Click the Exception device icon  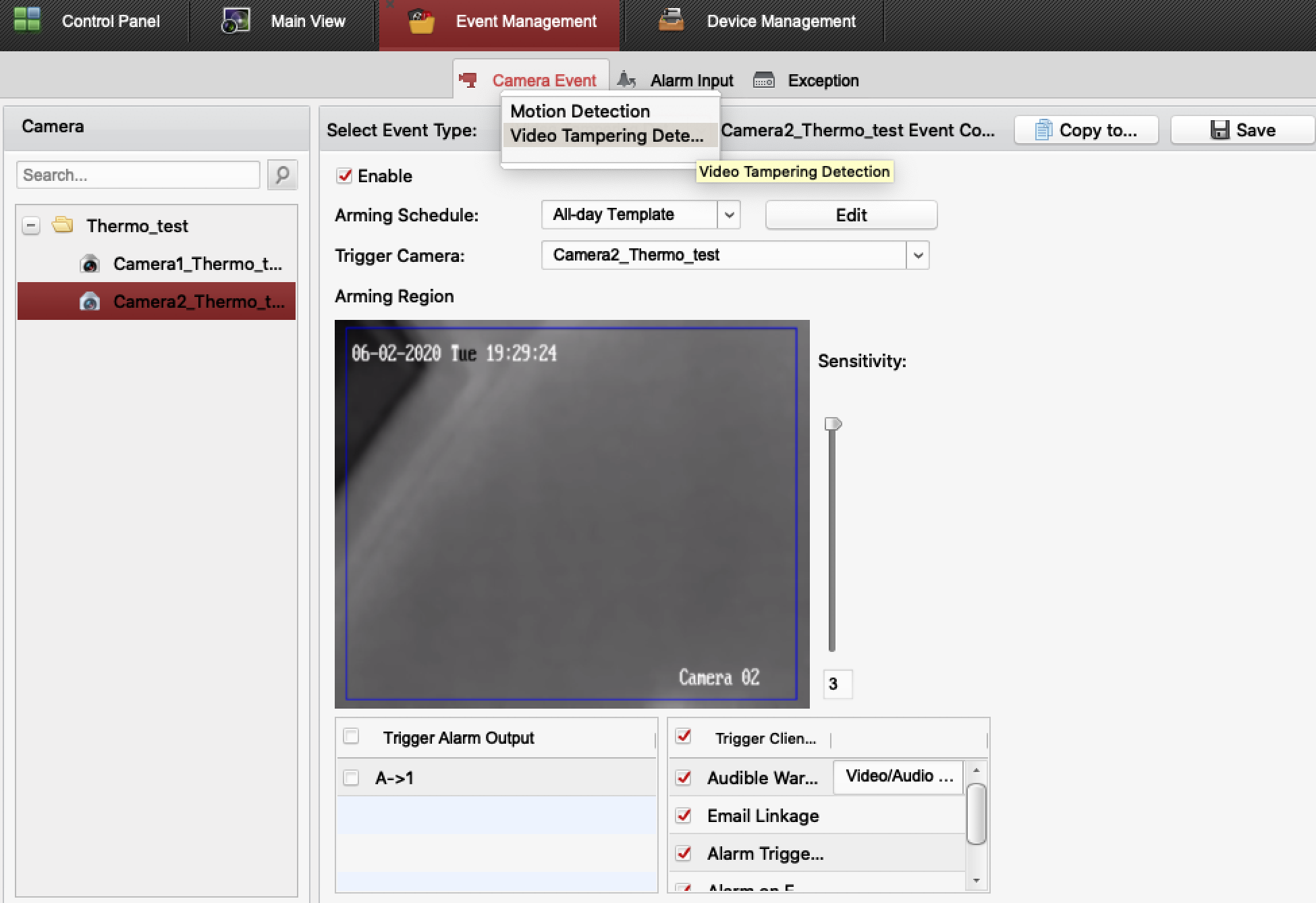point(763,80)
